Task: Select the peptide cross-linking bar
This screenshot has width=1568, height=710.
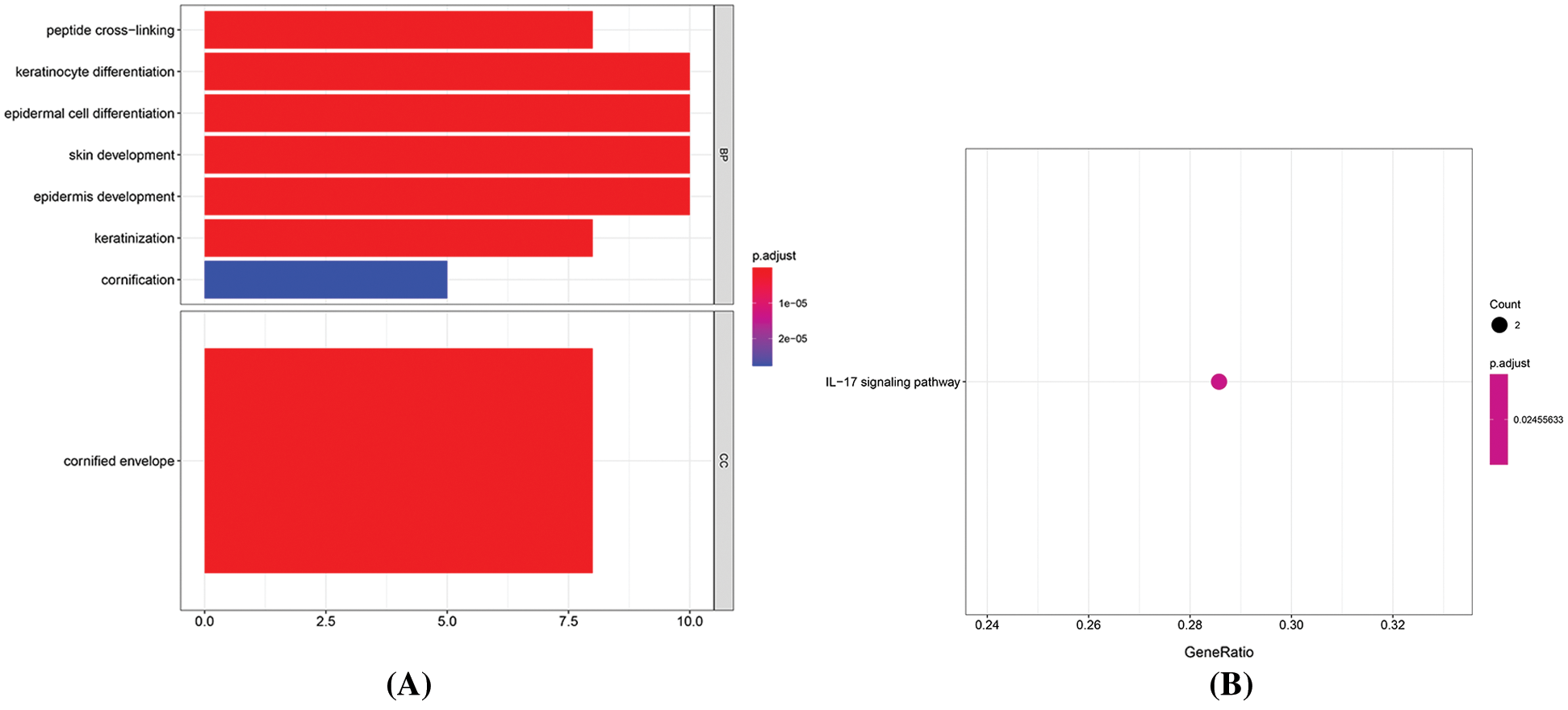Action: pyautogui.click(x=398, y=30)
